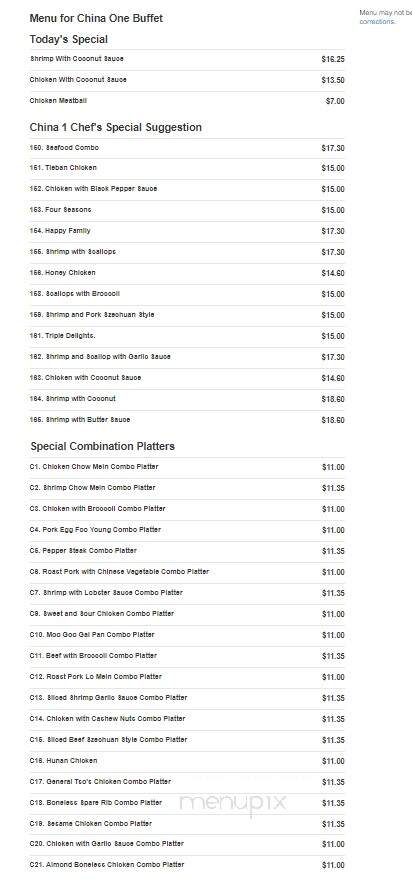412x885 pixels.
Task: Click the Menu for China One Buffet title
Action: pyautogui.click(x=96, y=18)
